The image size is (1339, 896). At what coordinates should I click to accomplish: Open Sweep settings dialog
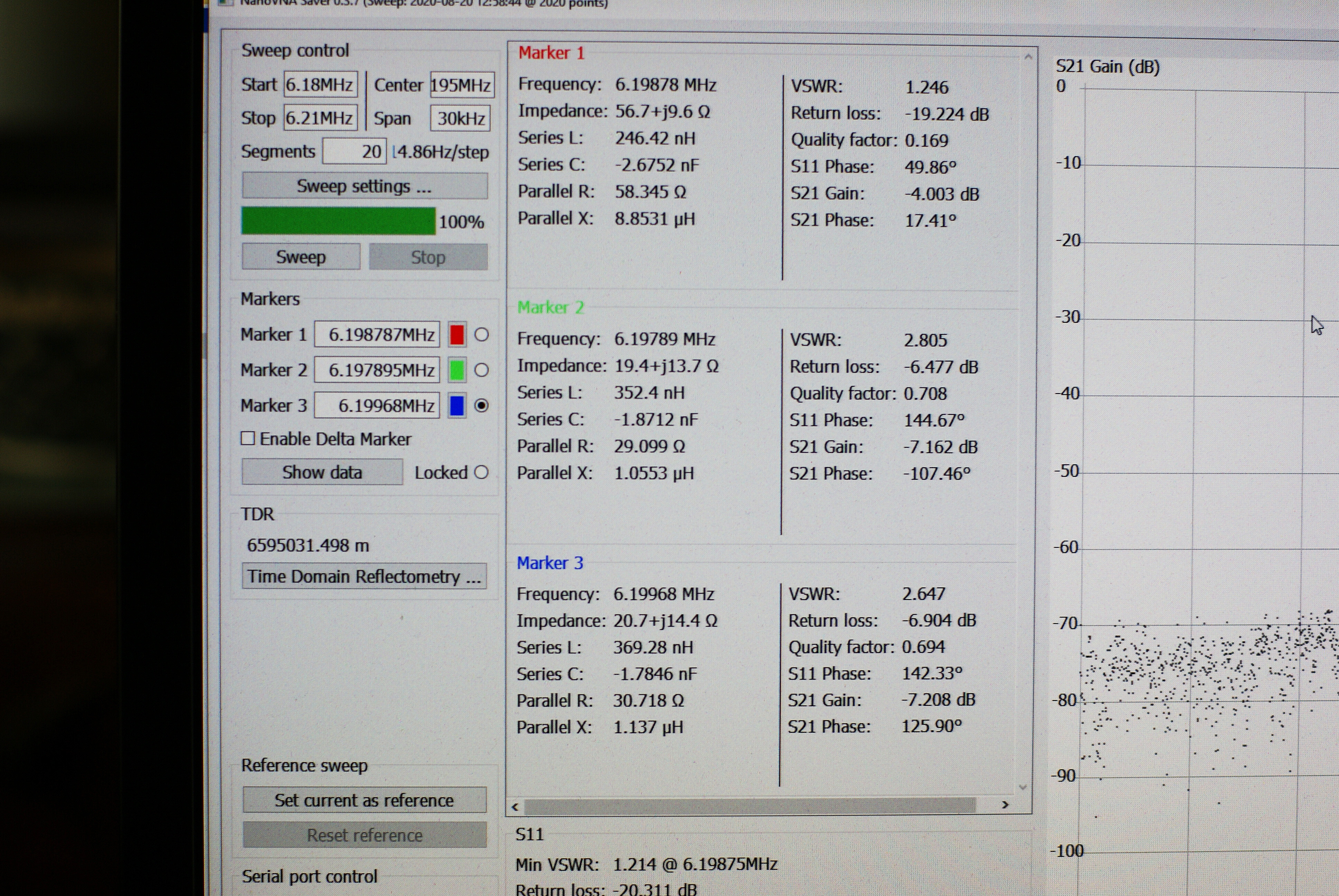[364, 186]
